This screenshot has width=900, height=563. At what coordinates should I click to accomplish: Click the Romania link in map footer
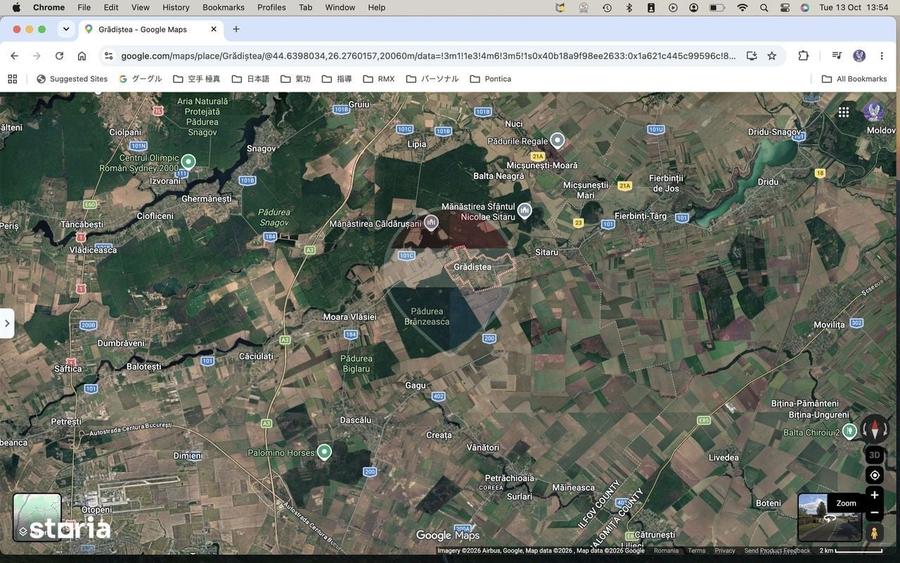(666, 550)
